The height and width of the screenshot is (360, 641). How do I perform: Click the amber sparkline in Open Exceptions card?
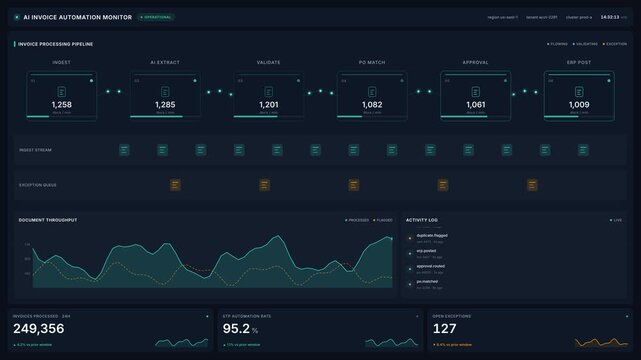[601, 342]
